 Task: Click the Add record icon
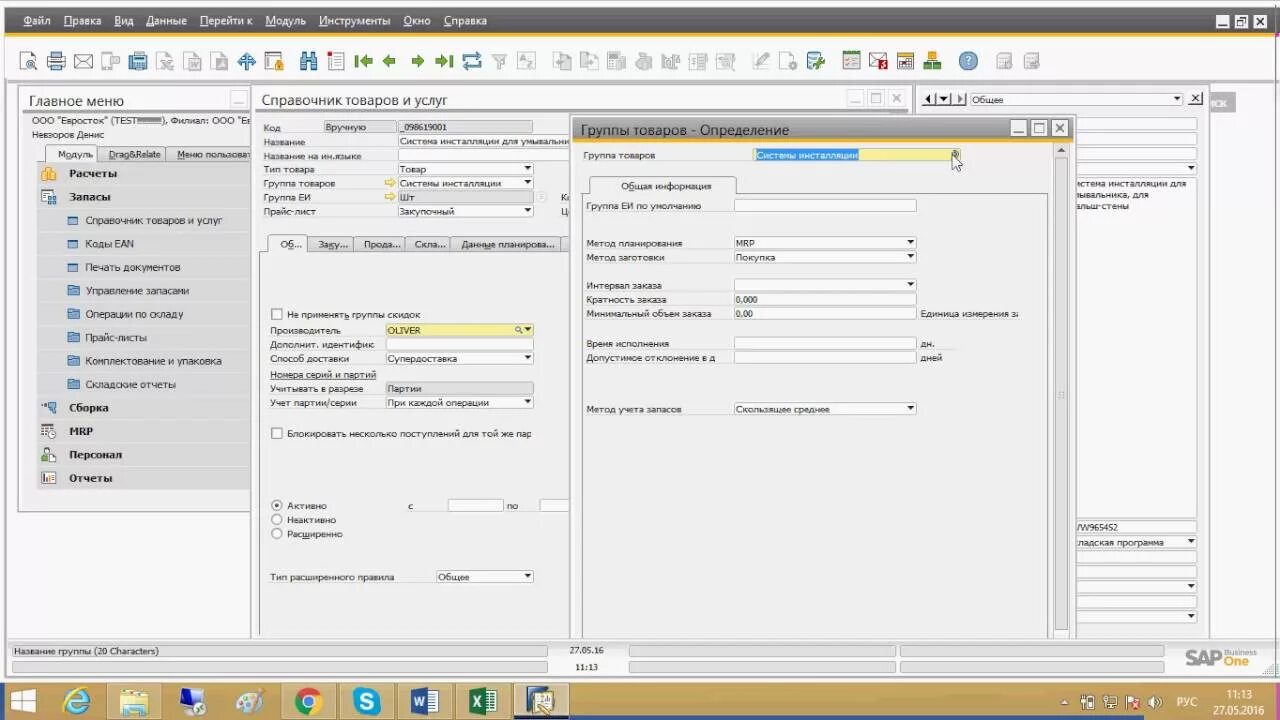pos(336,61)
